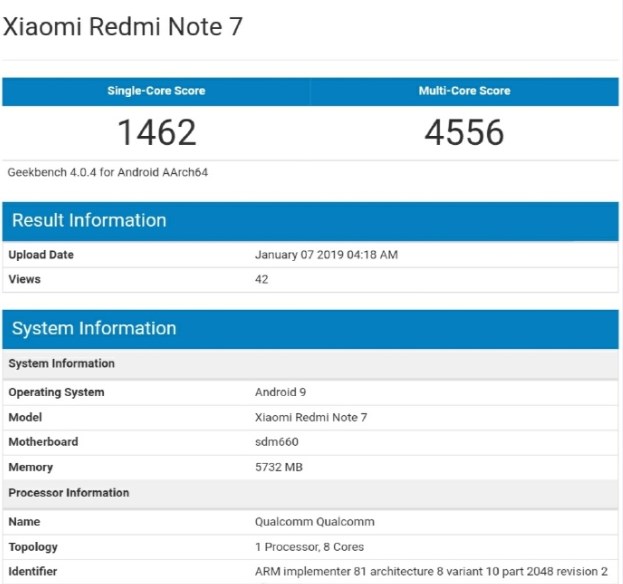Select the Memory label
This screenshot has height=584, width=623.
tap(31, 467)
